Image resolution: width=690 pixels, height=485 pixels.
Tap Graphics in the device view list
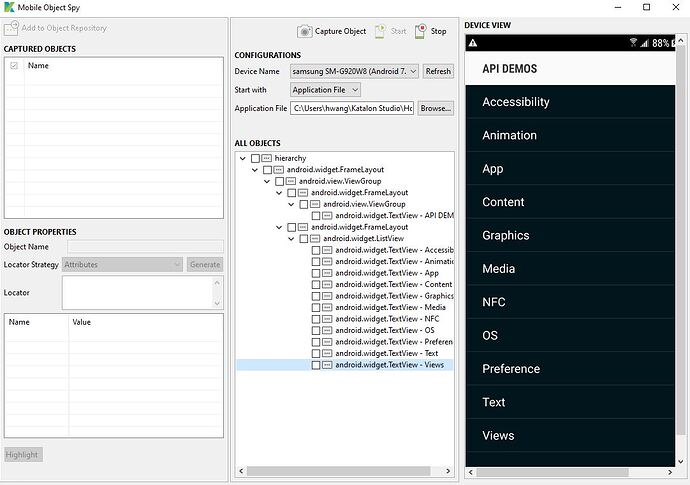505,235
